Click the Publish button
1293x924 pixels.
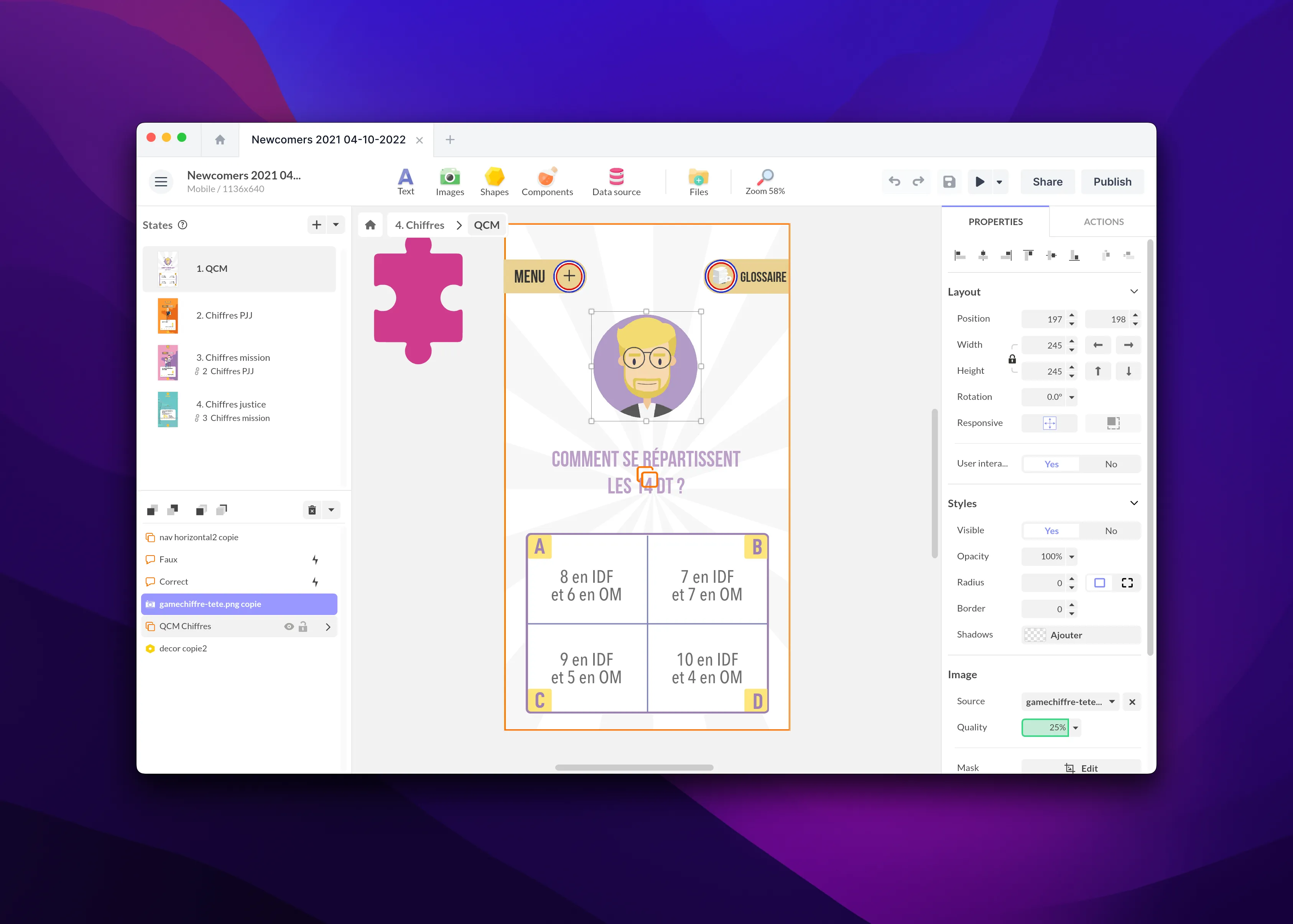pyautogui.click(x=1112, y=181)
